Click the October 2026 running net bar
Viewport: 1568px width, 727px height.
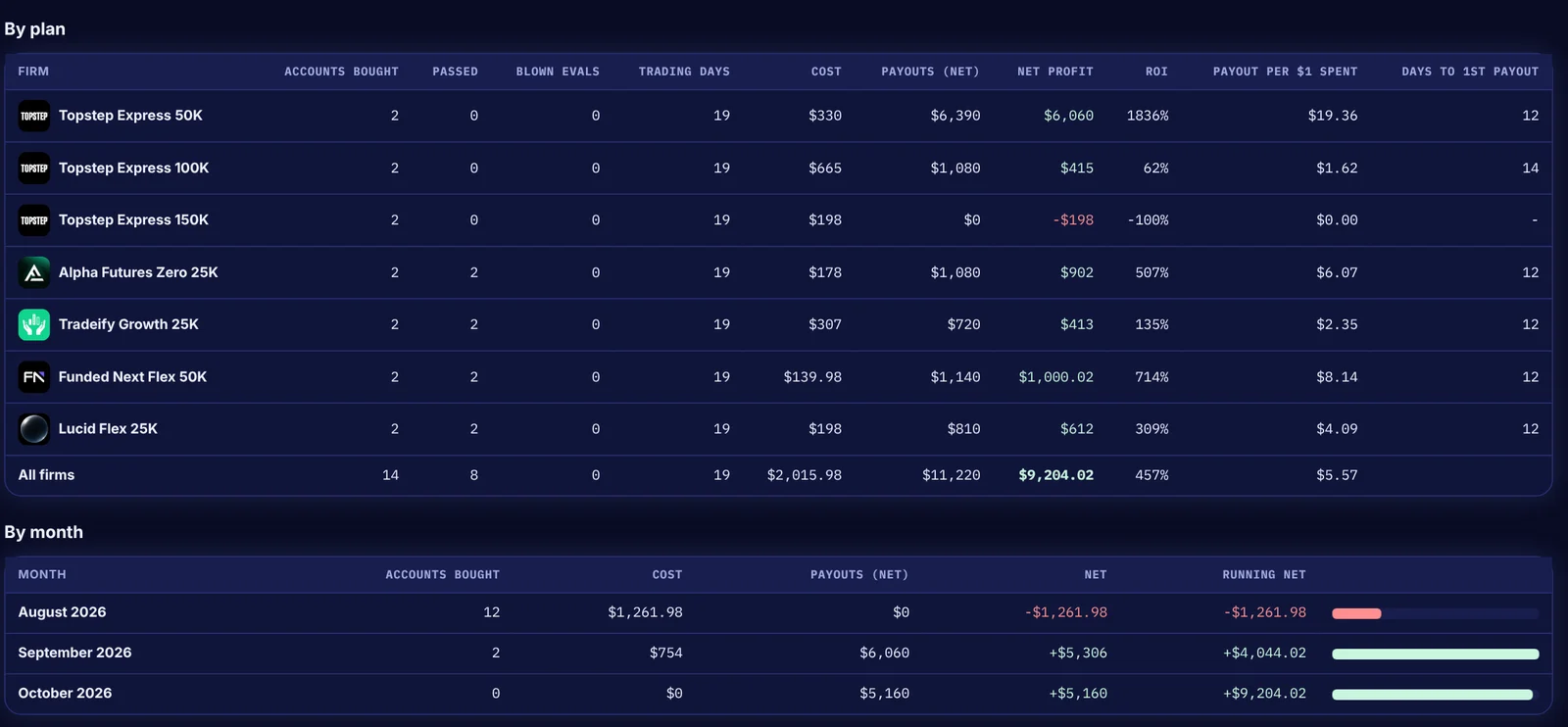1435,695
